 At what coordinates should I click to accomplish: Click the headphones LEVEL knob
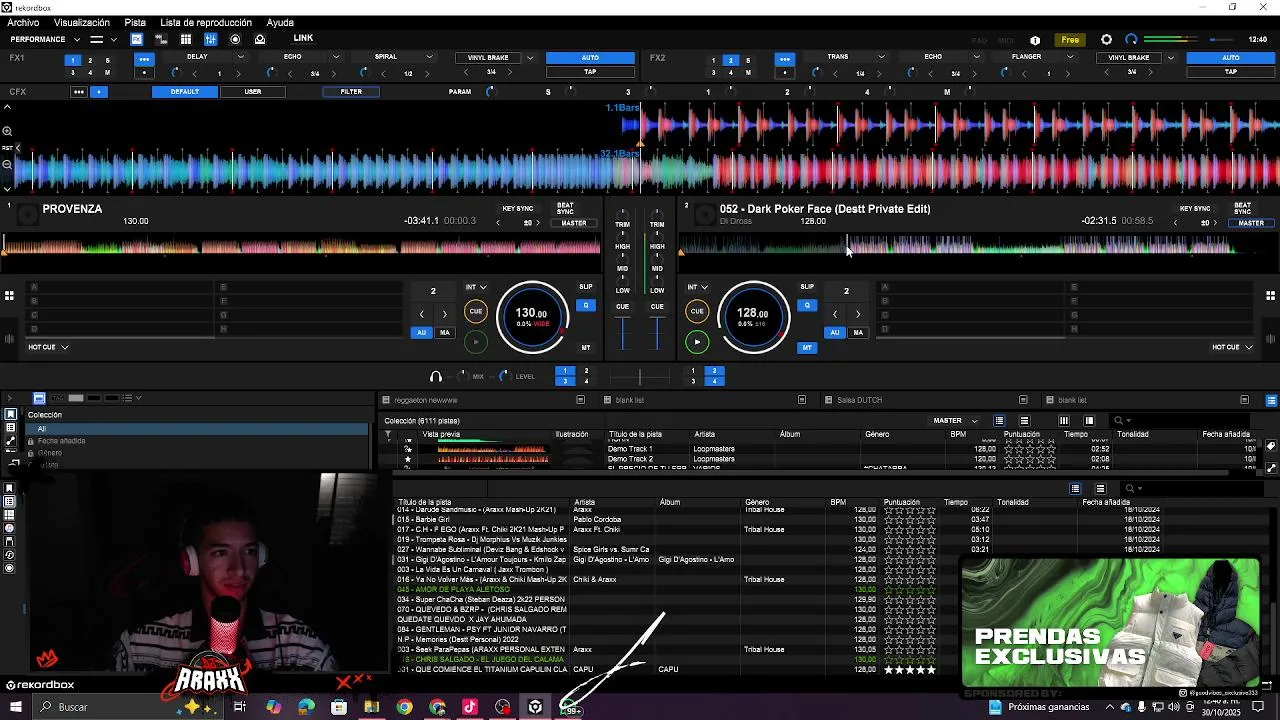504,376
